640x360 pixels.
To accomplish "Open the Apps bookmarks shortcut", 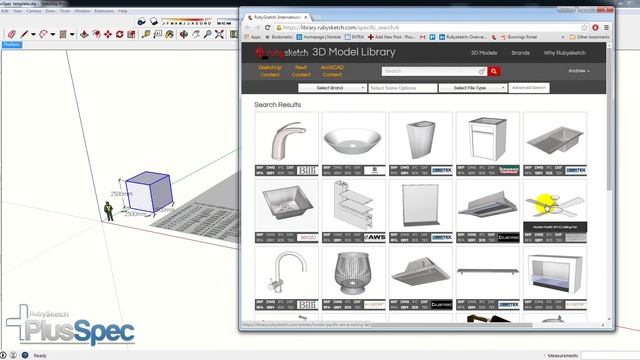I will 253,37.
